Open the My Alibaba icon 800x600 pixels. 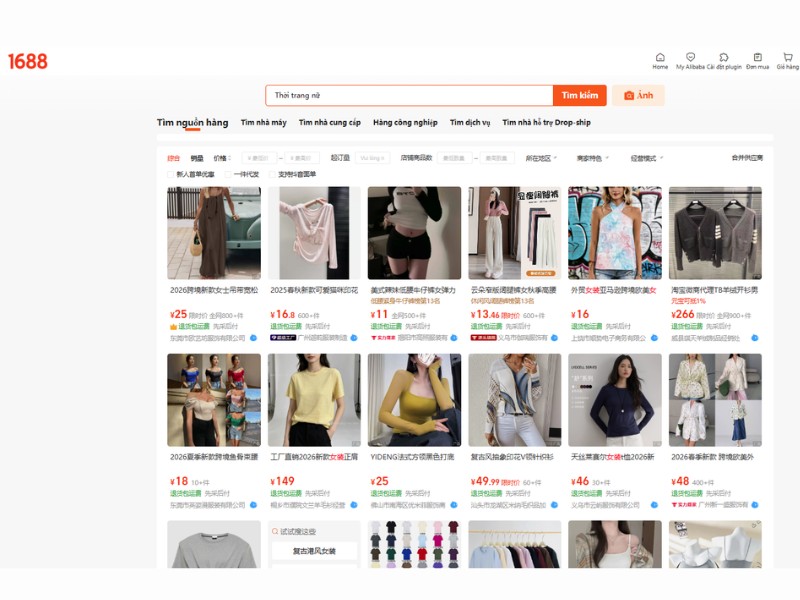[690, 57]
